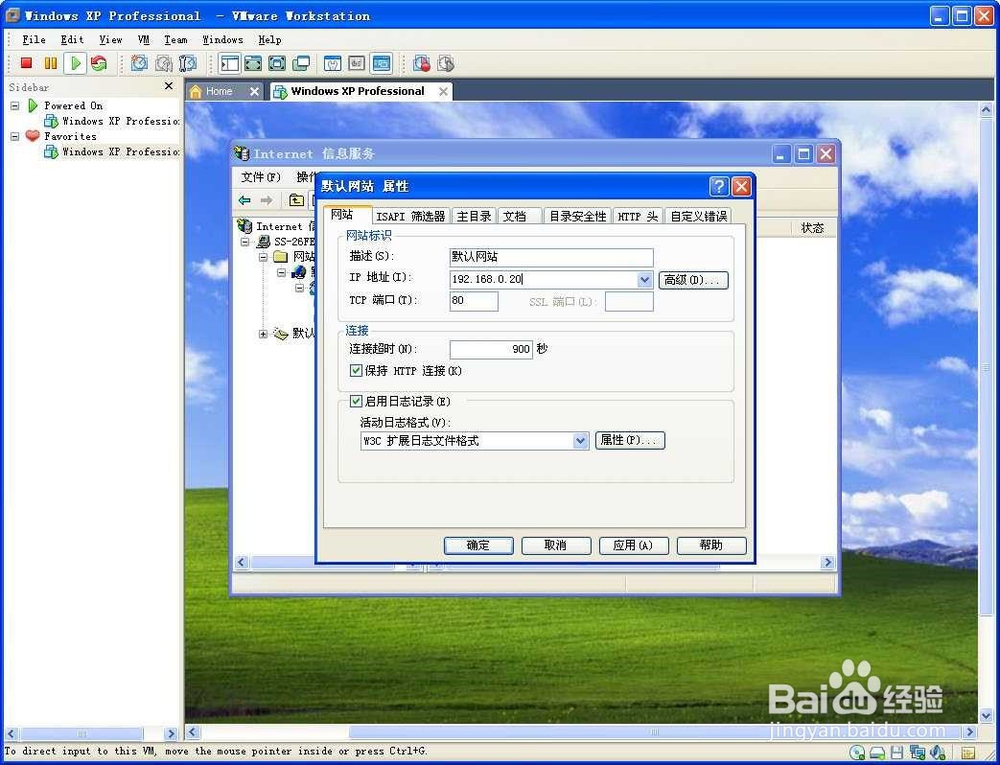Viewport: 1000px width, 765px height.
Task: Switch to the Home tab
Action: pyautogui.click(x=218, y=91)
